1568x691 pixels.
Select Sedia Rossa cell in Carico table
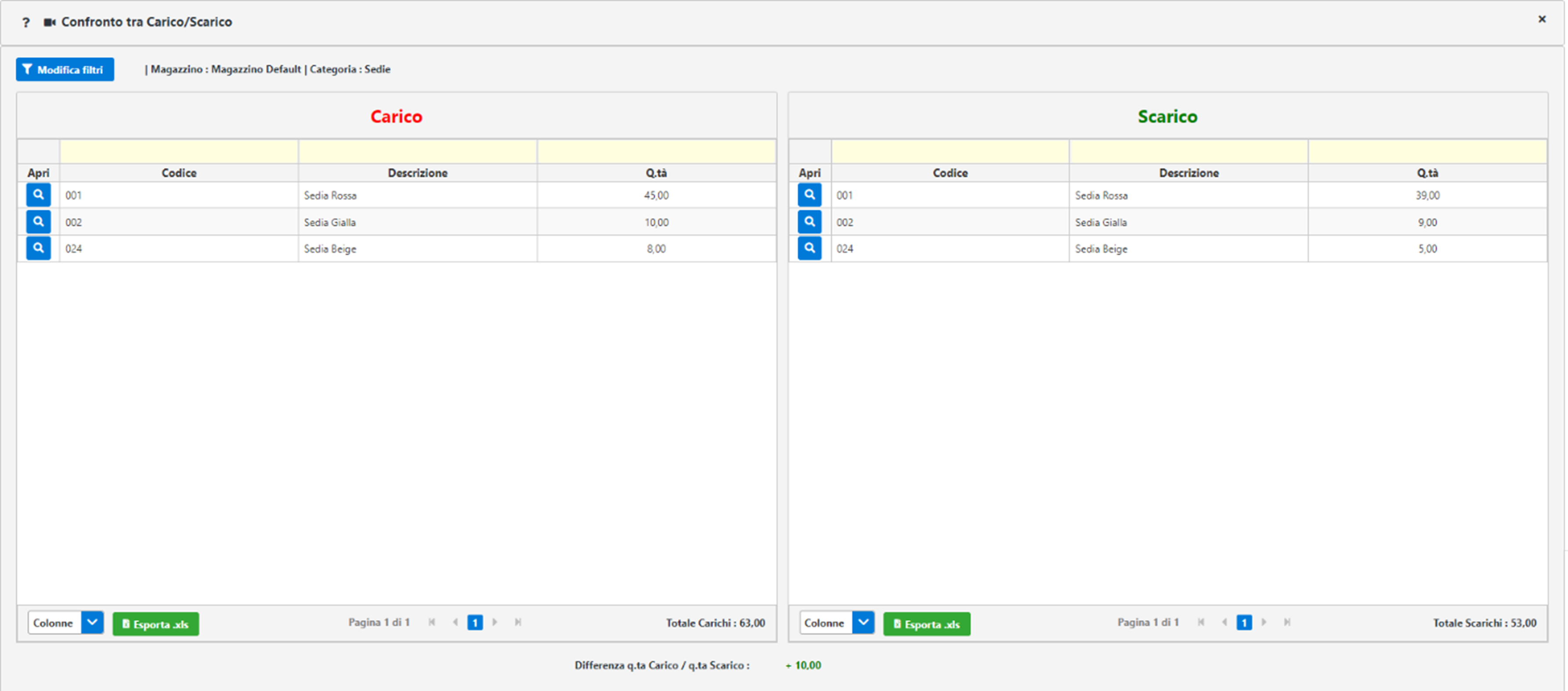418,195
